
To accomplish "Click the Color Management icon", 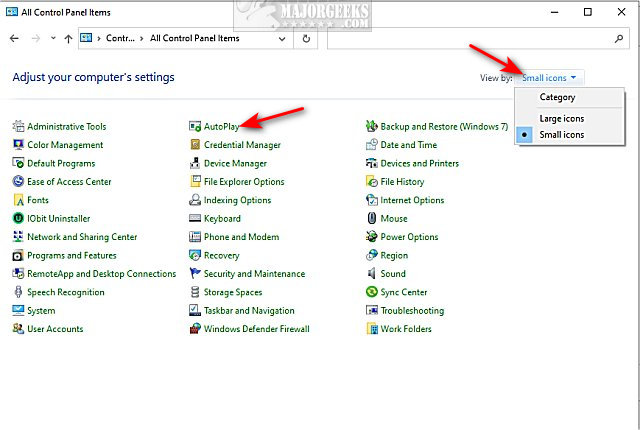I will click(x=18, y=145).
